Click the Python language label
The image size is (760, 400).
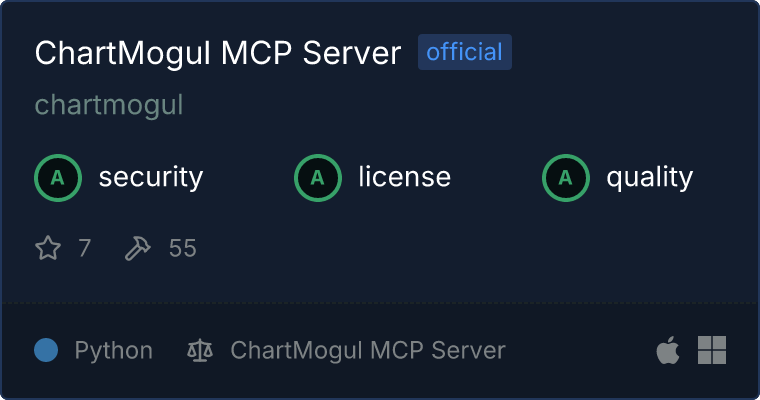click(113, 351)
